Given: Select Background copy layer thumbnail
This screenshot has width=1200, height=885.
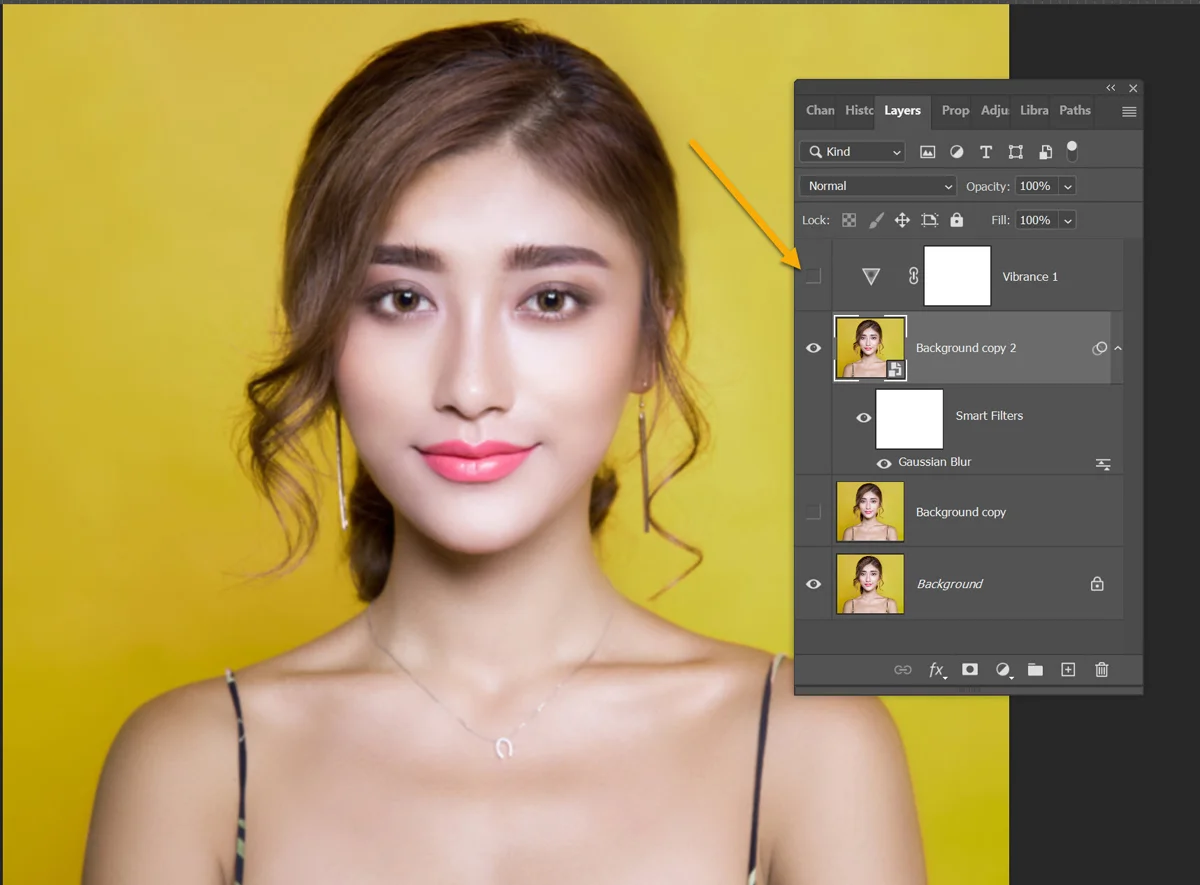Looking at the screenshot, I should coord(870,512).
